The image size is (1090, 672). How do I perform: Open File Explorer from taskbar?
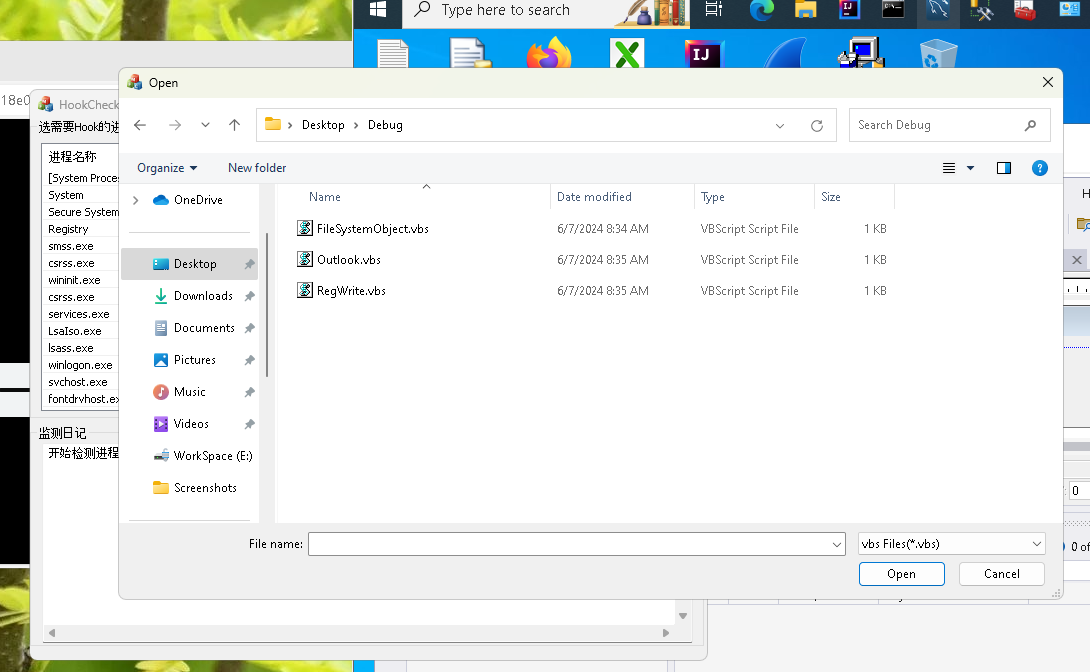pos(806,10)
